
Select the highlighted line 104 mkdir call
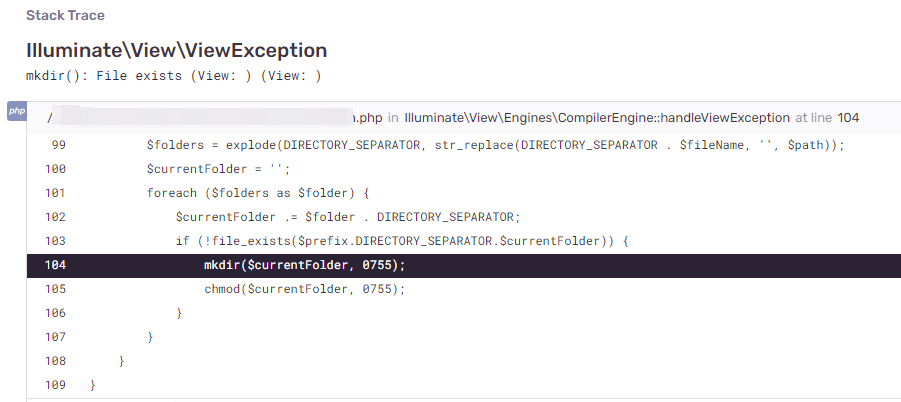click(x=305, y=265)
